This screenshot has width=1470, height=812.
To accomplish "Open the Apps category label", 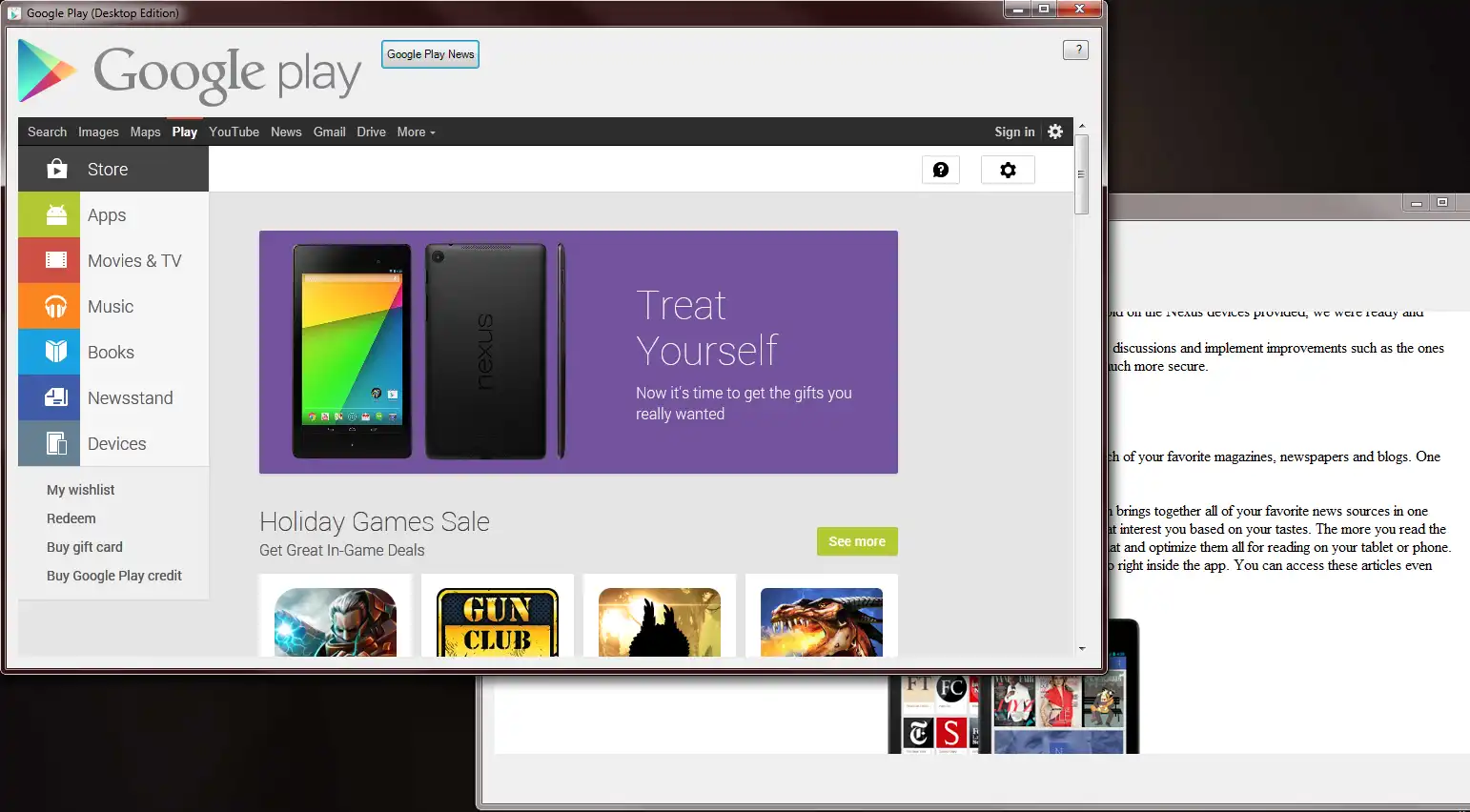I will (107, 215).
